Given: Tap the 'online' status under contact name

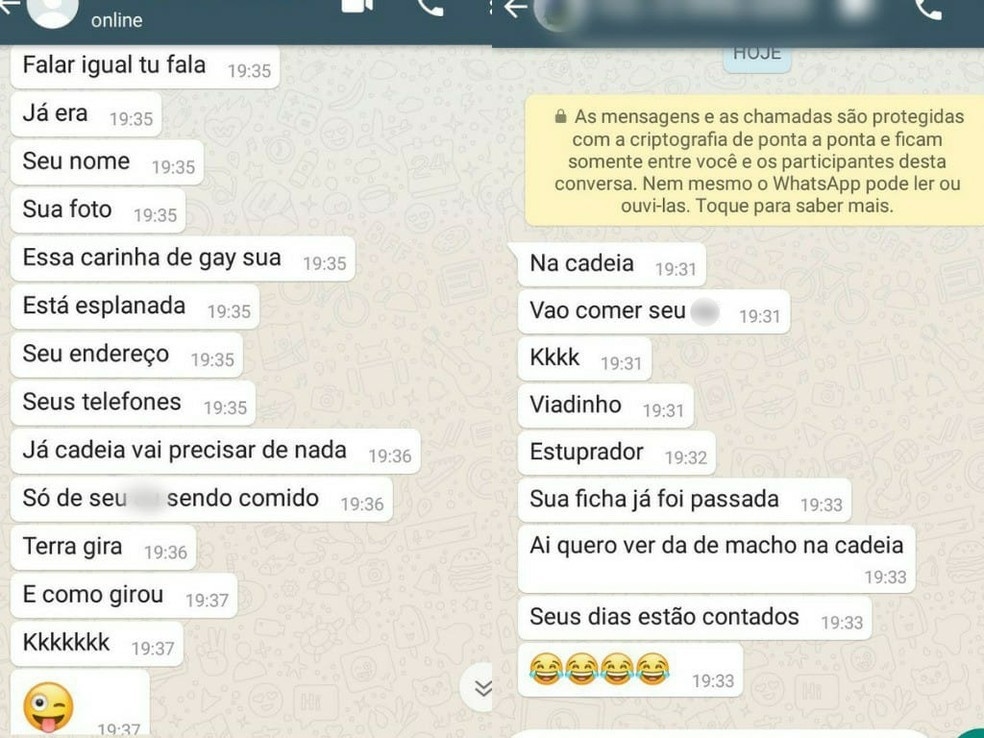Looking at the screenshot, I should tap(117, 21).
